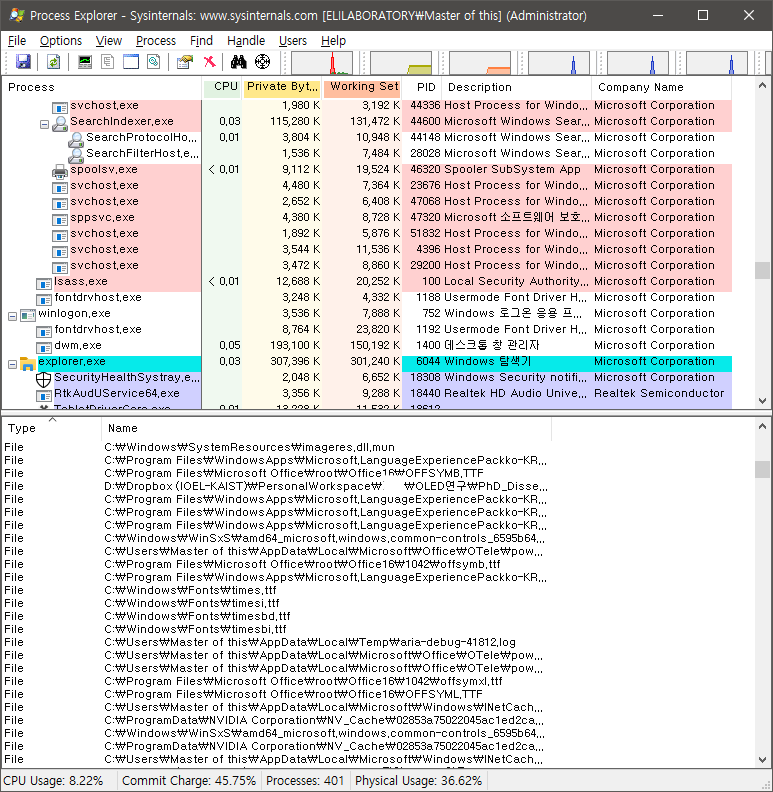
Task: Sort by the CPU column header
Action: (222, 87)
